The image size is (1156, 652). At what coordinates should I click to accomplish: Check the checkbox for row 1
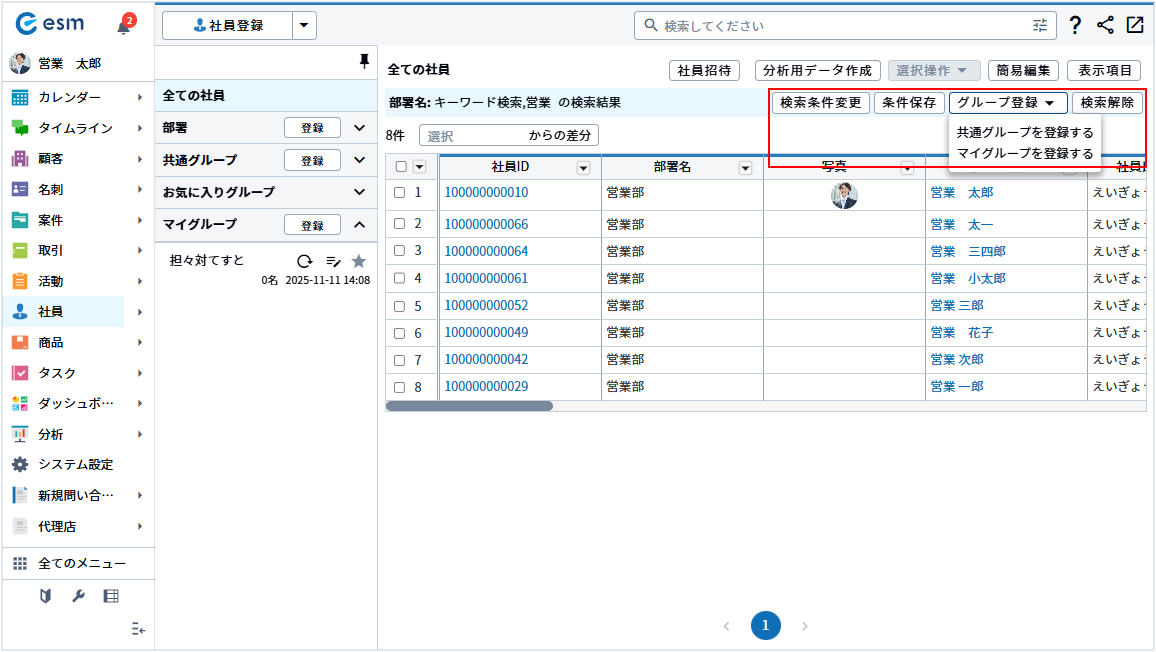[399, 193]
